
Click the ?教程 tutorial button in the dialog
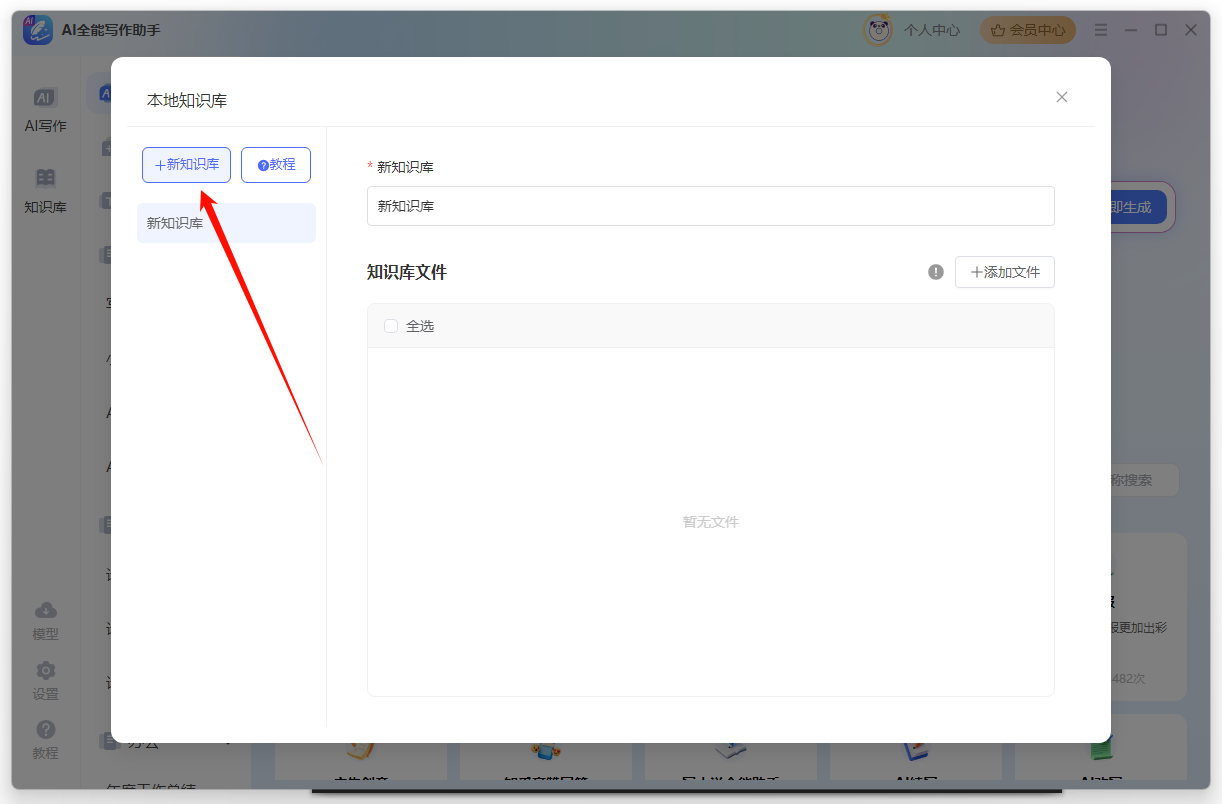coord(276,164)
